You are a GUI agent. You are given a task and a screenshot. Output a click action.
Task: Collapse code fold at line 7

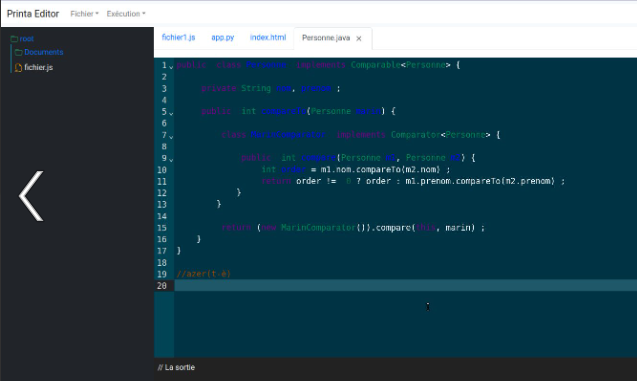click(171, 136)
